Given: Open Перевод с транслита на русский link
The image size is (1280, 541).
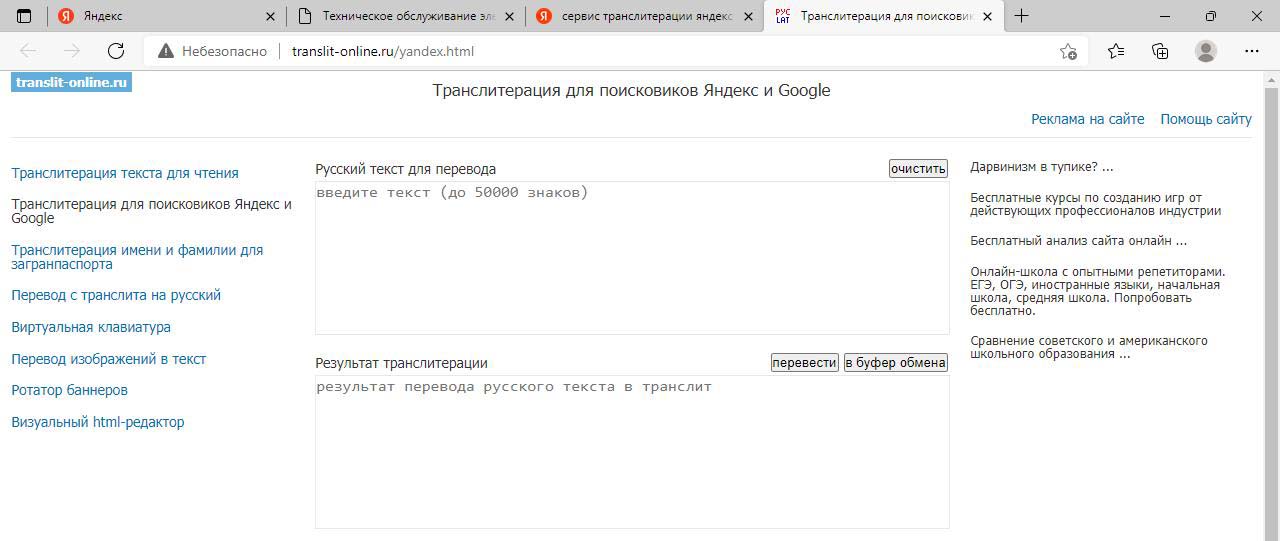Looking at the screenshot, I should click(116, 295).
